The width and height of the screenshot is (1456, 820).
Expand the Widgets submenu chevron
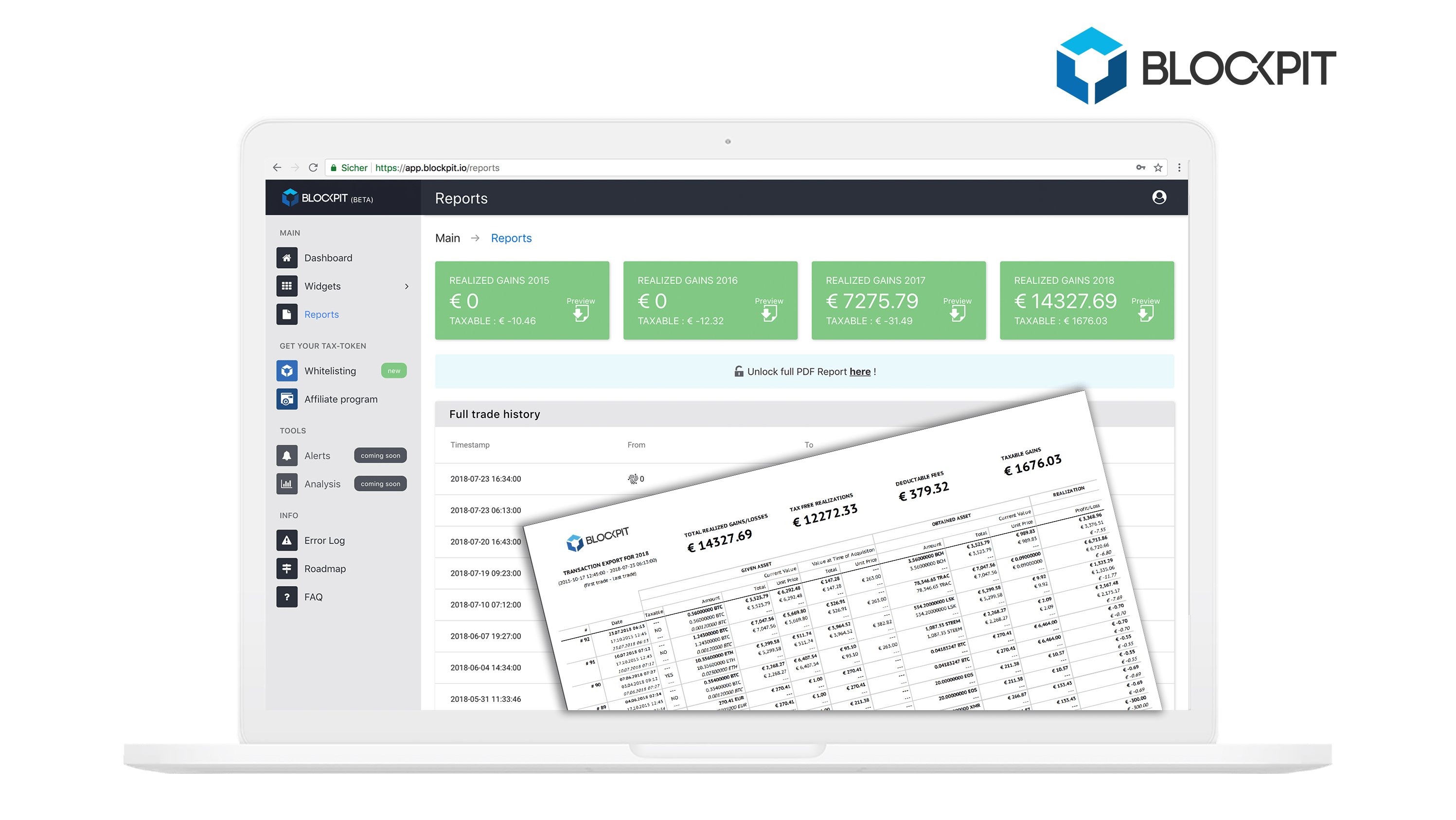coord(407,286)
